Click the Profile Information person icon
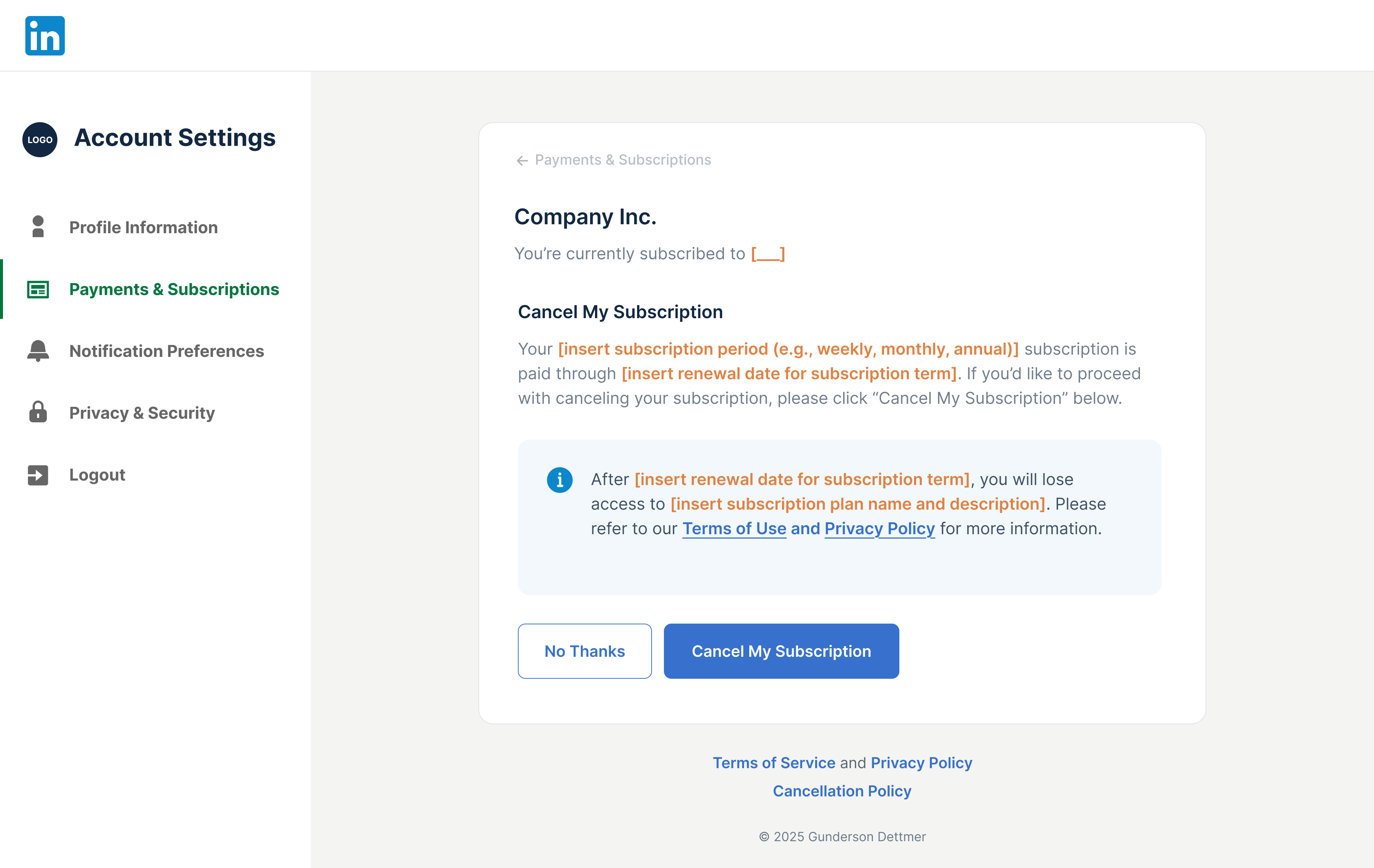The height and width of the screenshot is (868, 1374). [38, 226]
